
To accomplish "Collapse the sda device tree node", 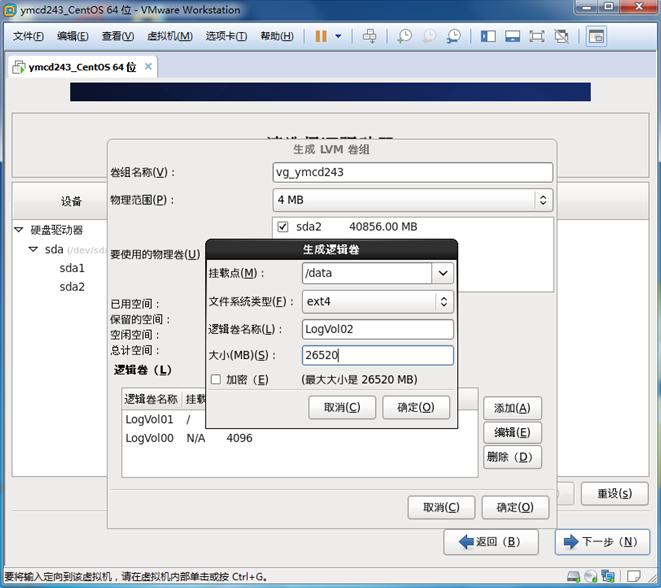I will click(x=33, y=249).
